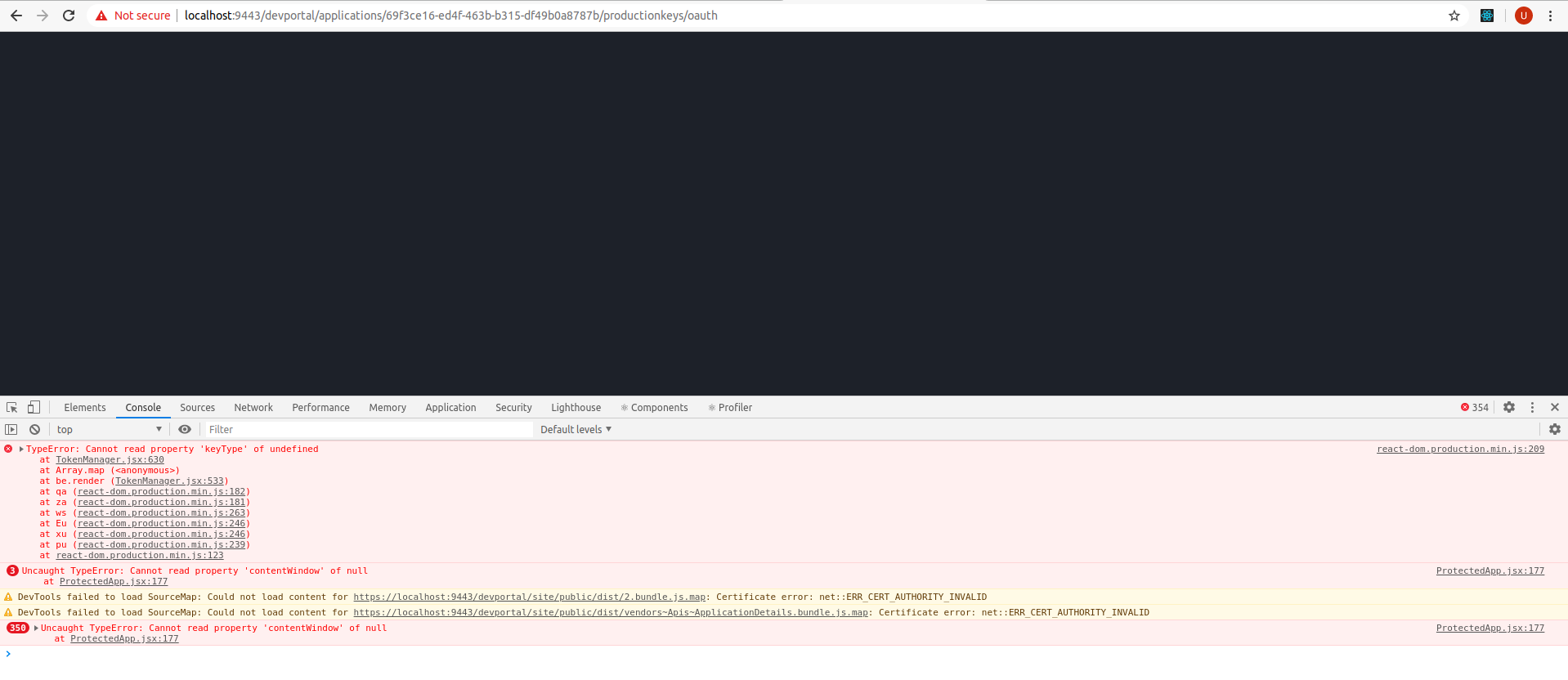
Task: Bookmark this page with the star icon
Action: click(1454, 16)
